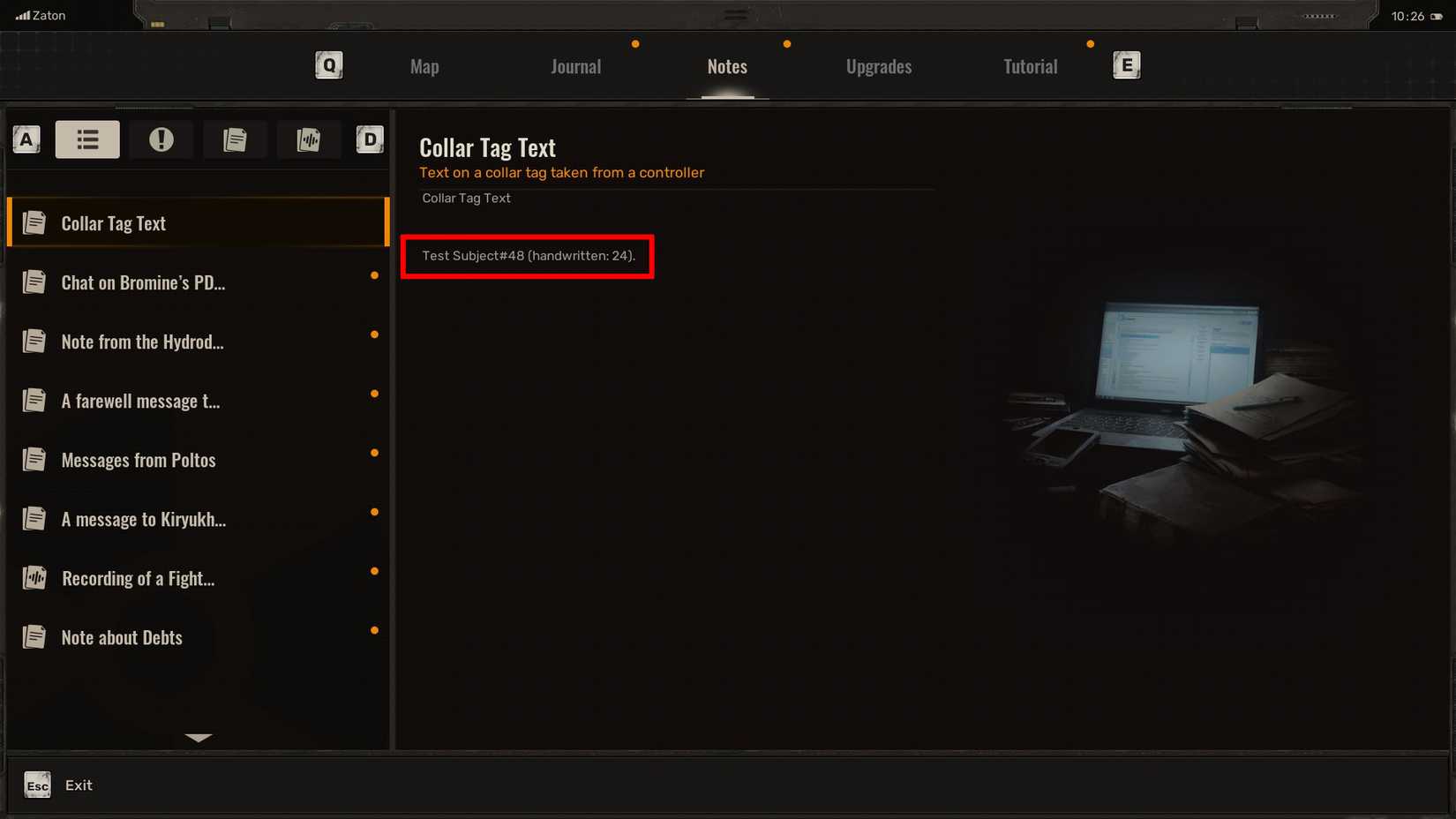1456x819 pixels.
Task: Select the important notes exclamation filter
Action: point(161,139)
